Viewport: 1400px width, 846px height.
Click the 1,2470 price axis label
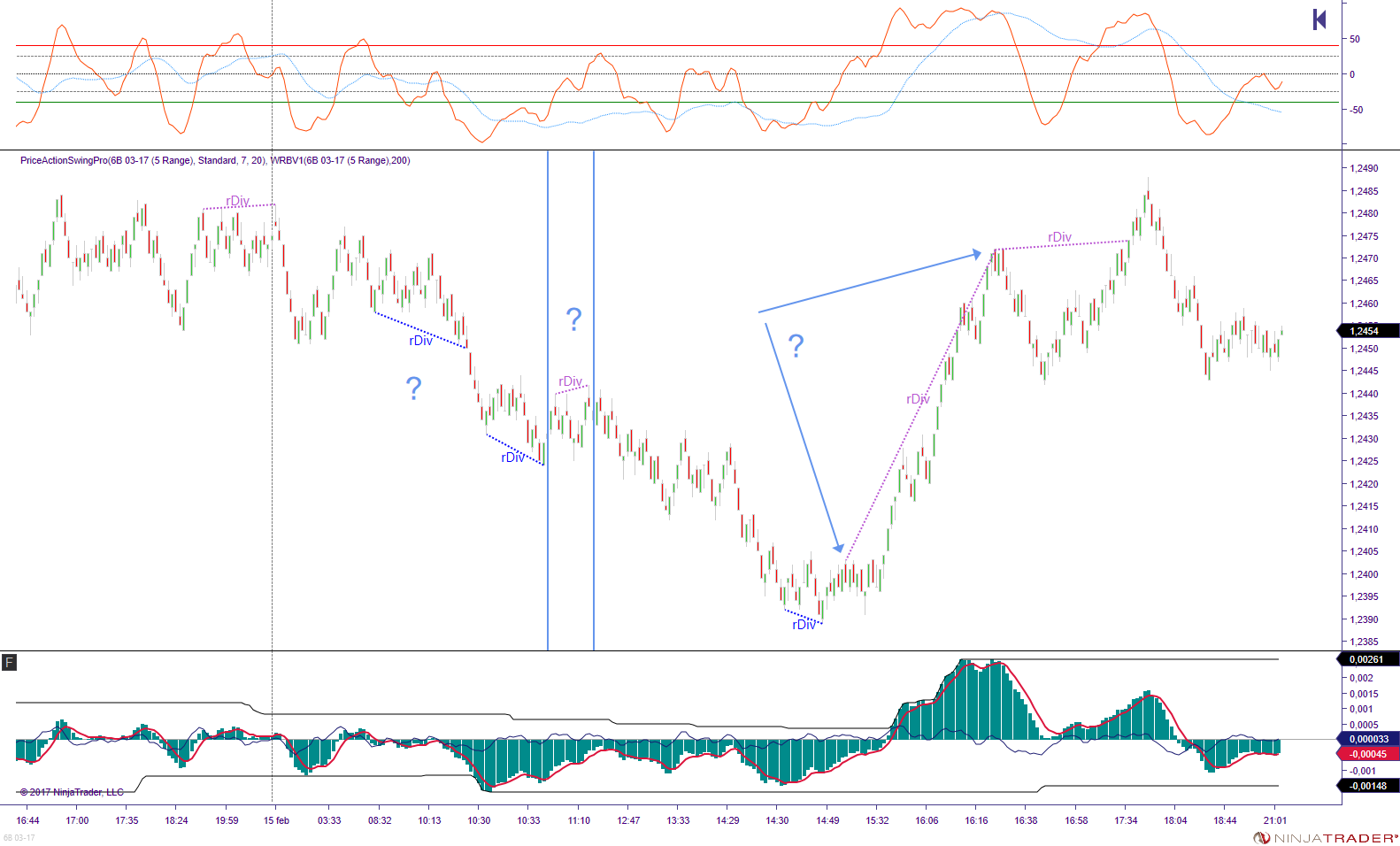coord(1364,258)
